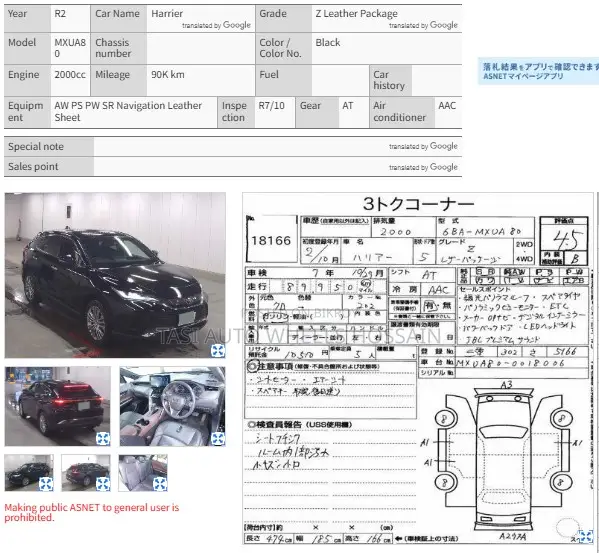Open the main black Harrier front photo
Image resolution: width=599 pixels, height=553 pixels.
(115, 275)
